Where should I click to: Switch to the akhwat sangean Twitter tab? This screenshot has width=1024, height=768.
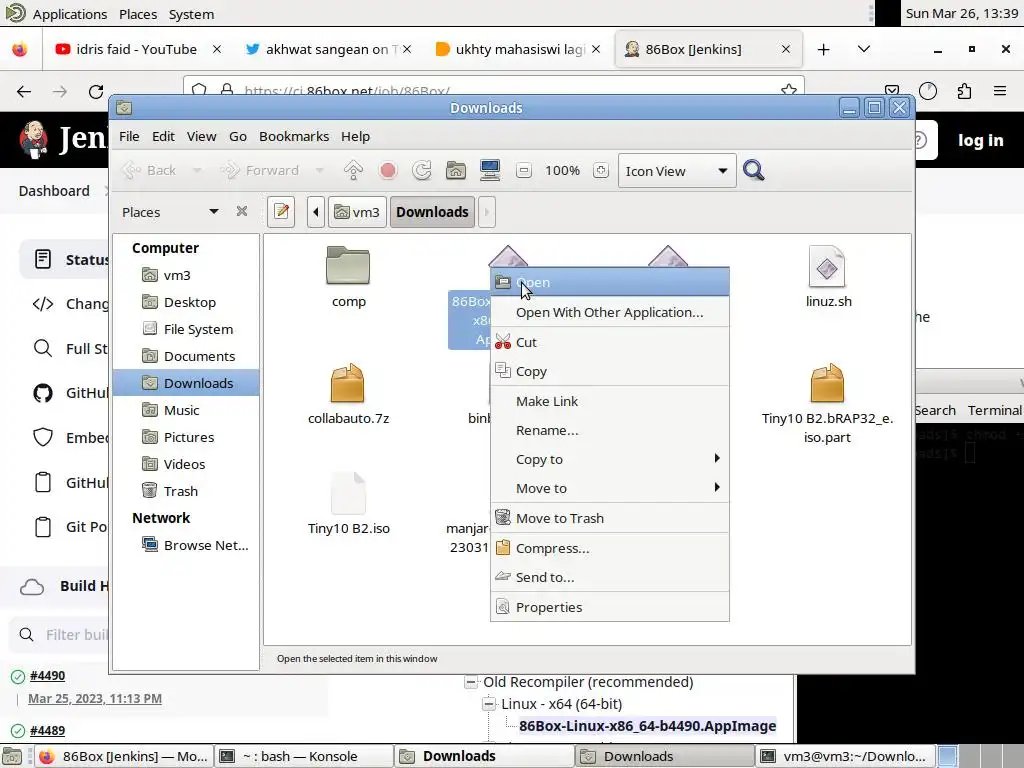[x=327, y=49]
